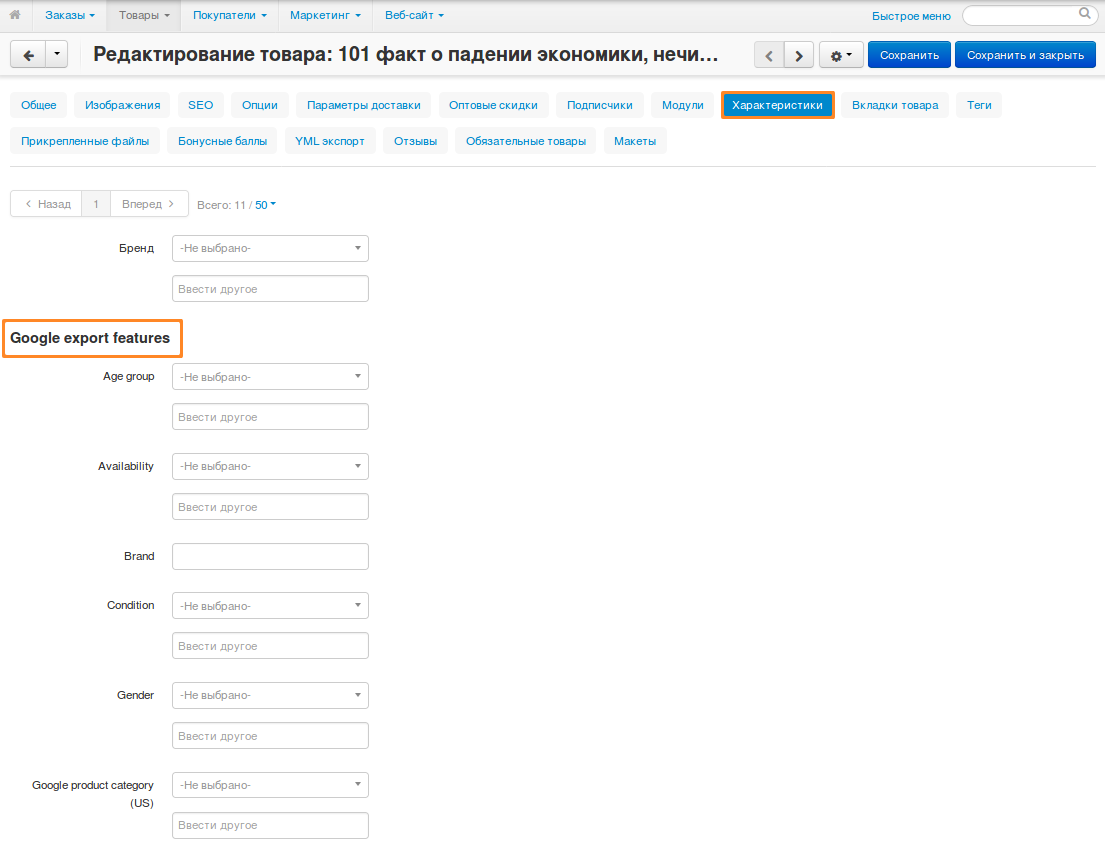Open the Бонусные баллы tab
1105x860 pixels.
pos(222,141)
